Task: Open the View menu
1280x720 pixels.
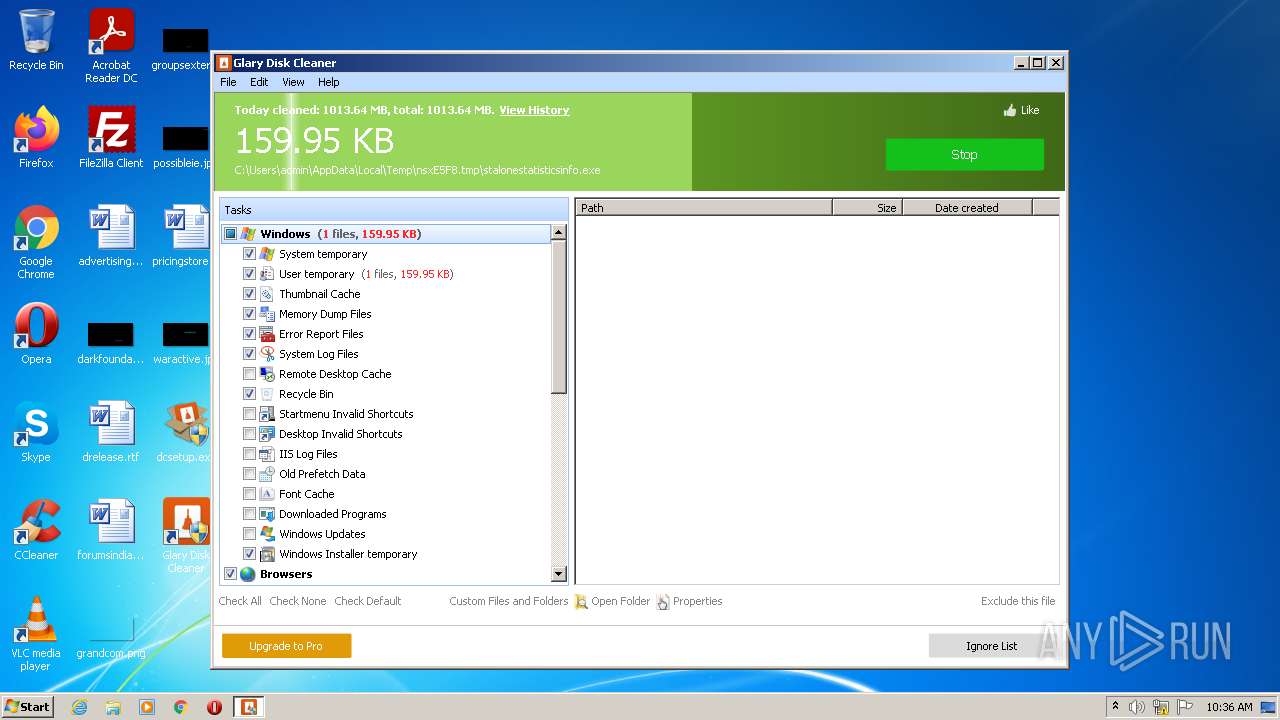Action: [293, 82]
